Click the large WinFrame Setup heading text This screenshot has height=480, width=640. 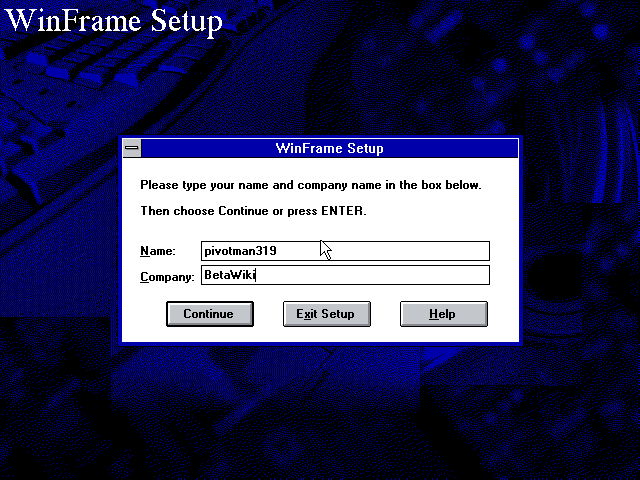(x=115, y=22)
